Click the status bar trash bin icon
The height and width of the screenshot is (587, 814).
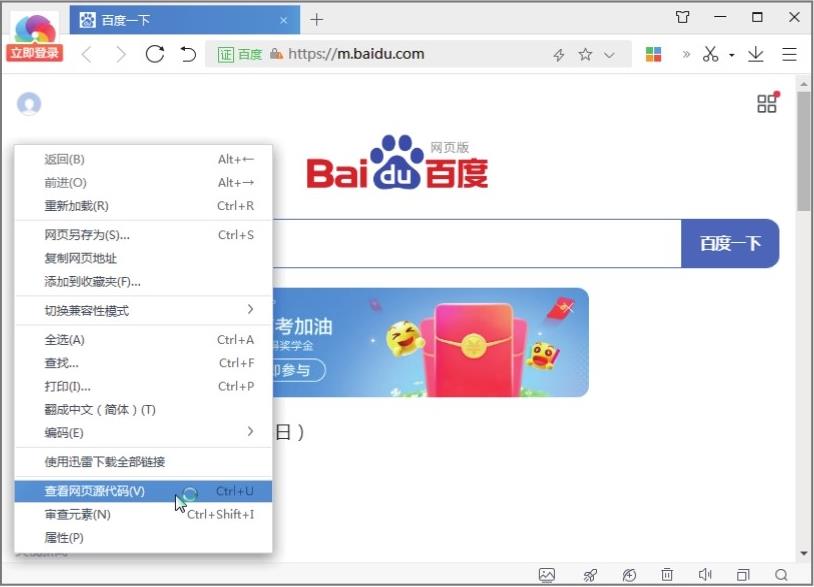[x=667, y=575]
